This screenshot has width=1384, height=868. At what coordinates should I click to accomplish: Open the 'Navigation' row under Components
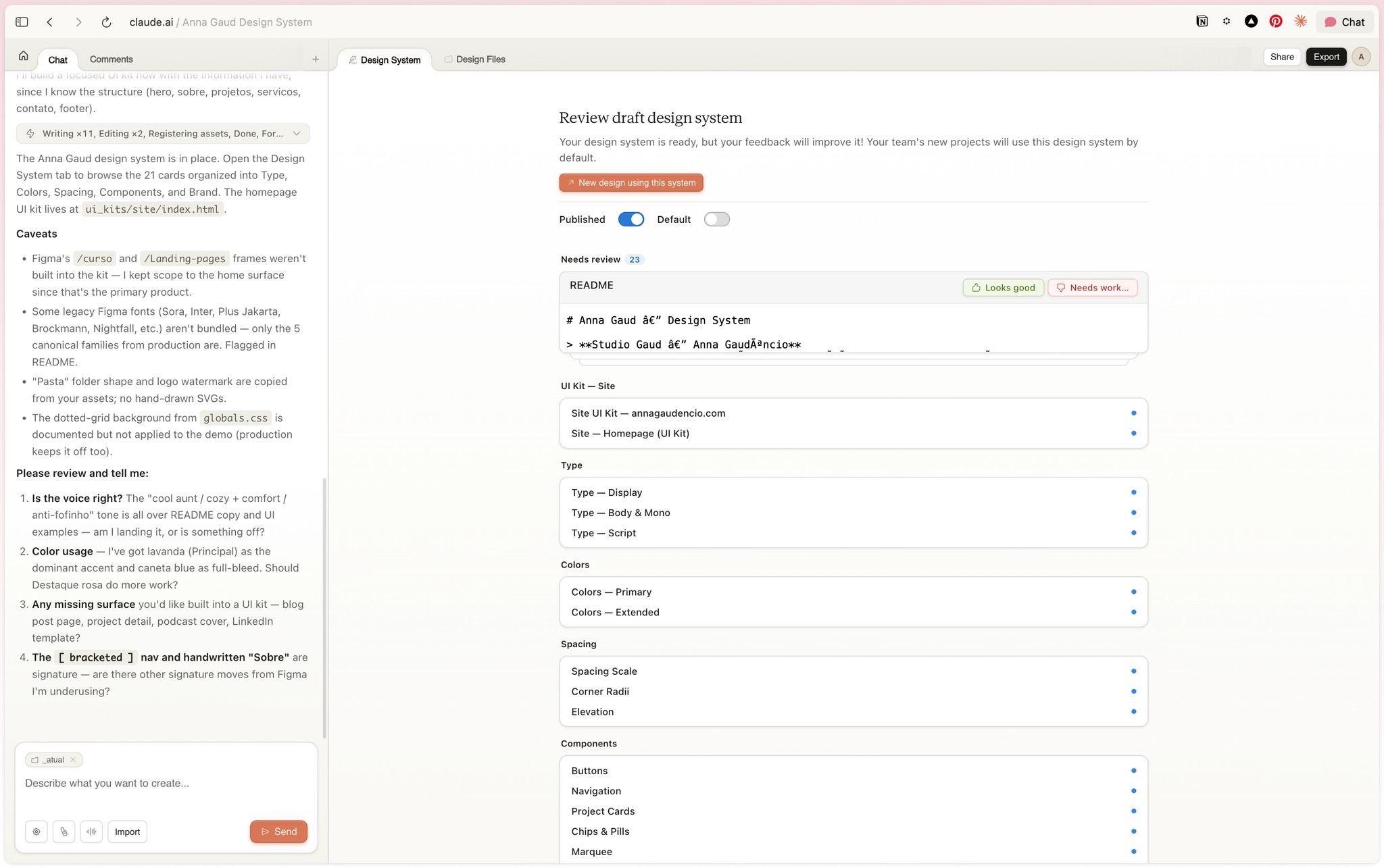click(x=853, y=791)
